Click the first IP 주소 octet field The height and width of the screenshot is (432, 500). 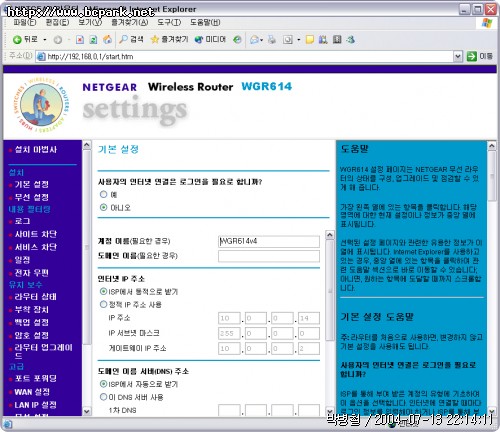tap(229, 318)
